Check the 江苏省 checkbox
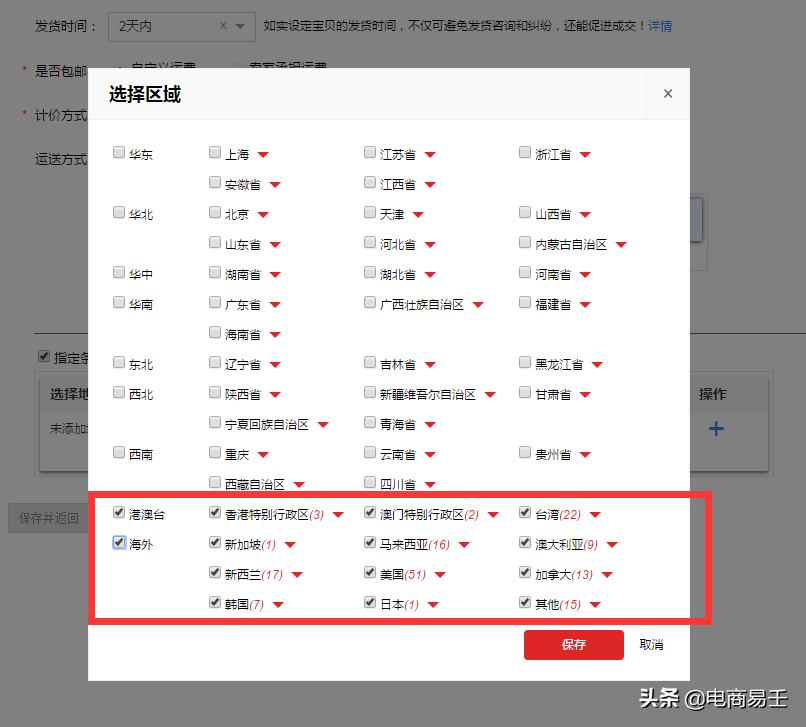The height and width of the screenshot is (727, 806). pyautogui.click(x=370, y=152)
